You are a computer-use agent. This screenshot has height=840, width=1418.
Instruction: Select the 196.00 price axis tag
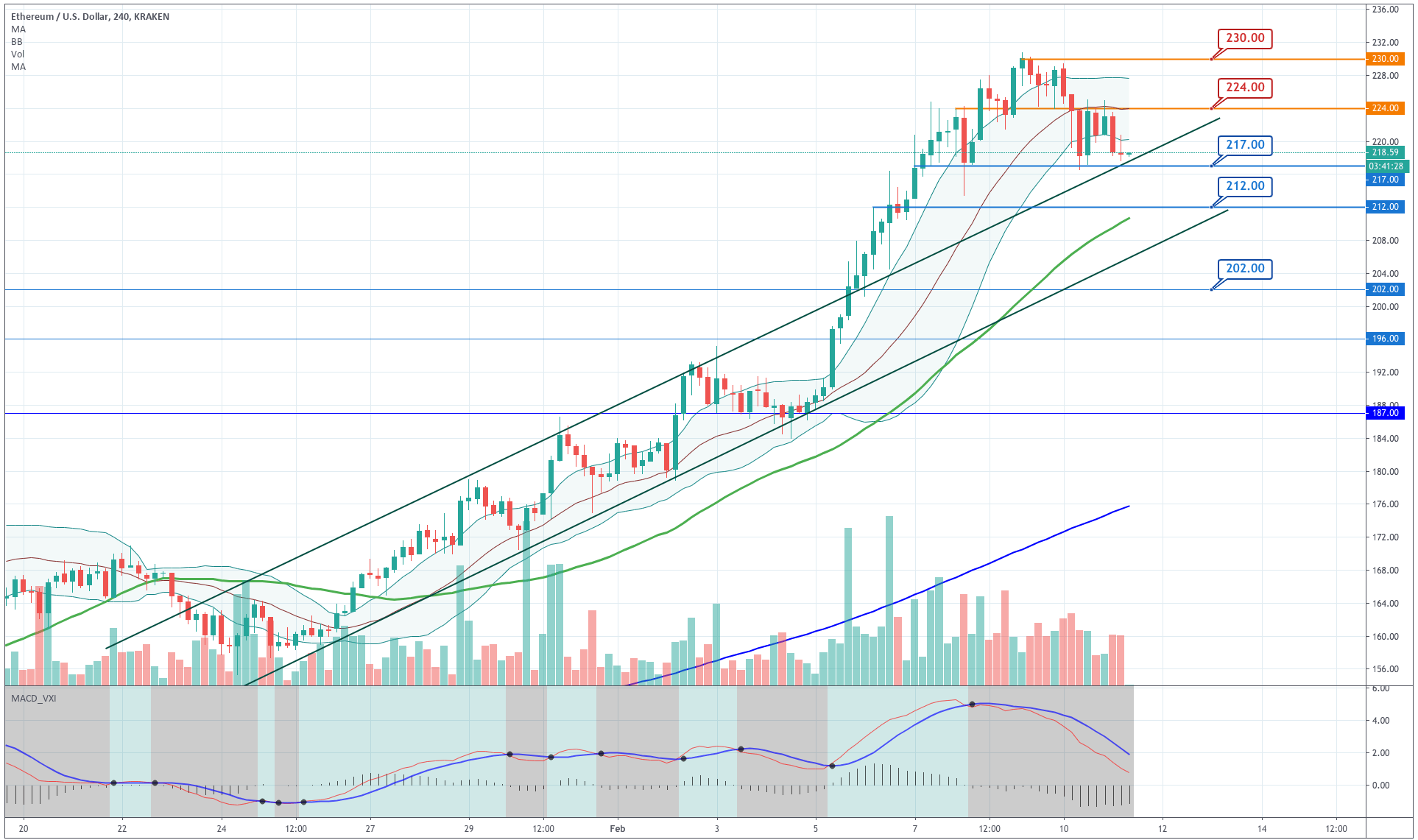tap(1384, 339)
